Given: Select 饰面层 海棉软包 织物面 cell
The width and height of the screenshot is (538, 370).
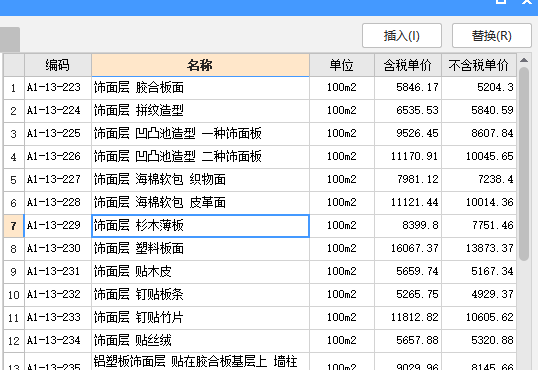Looking at the screenshot, I should 200,180.
